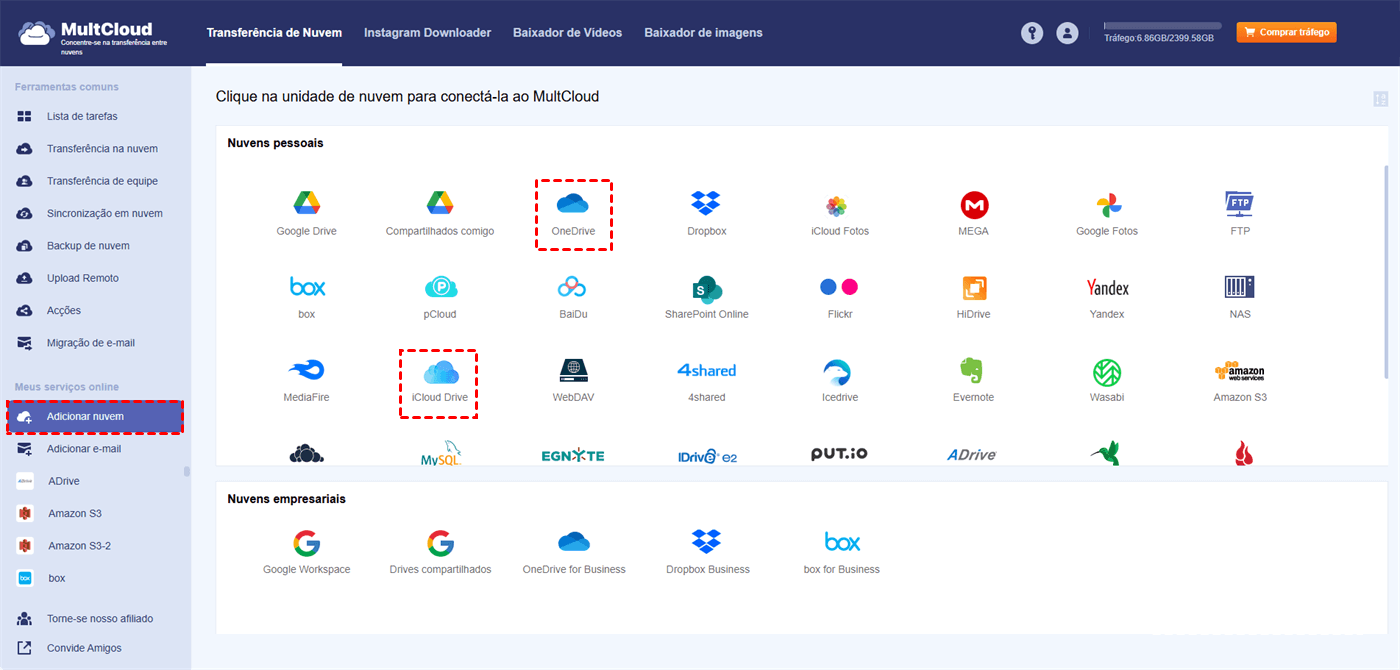This screenshot has height=670, width=1400.
Task: Click Comprar tráfego button
Action: click(1286, 33)
